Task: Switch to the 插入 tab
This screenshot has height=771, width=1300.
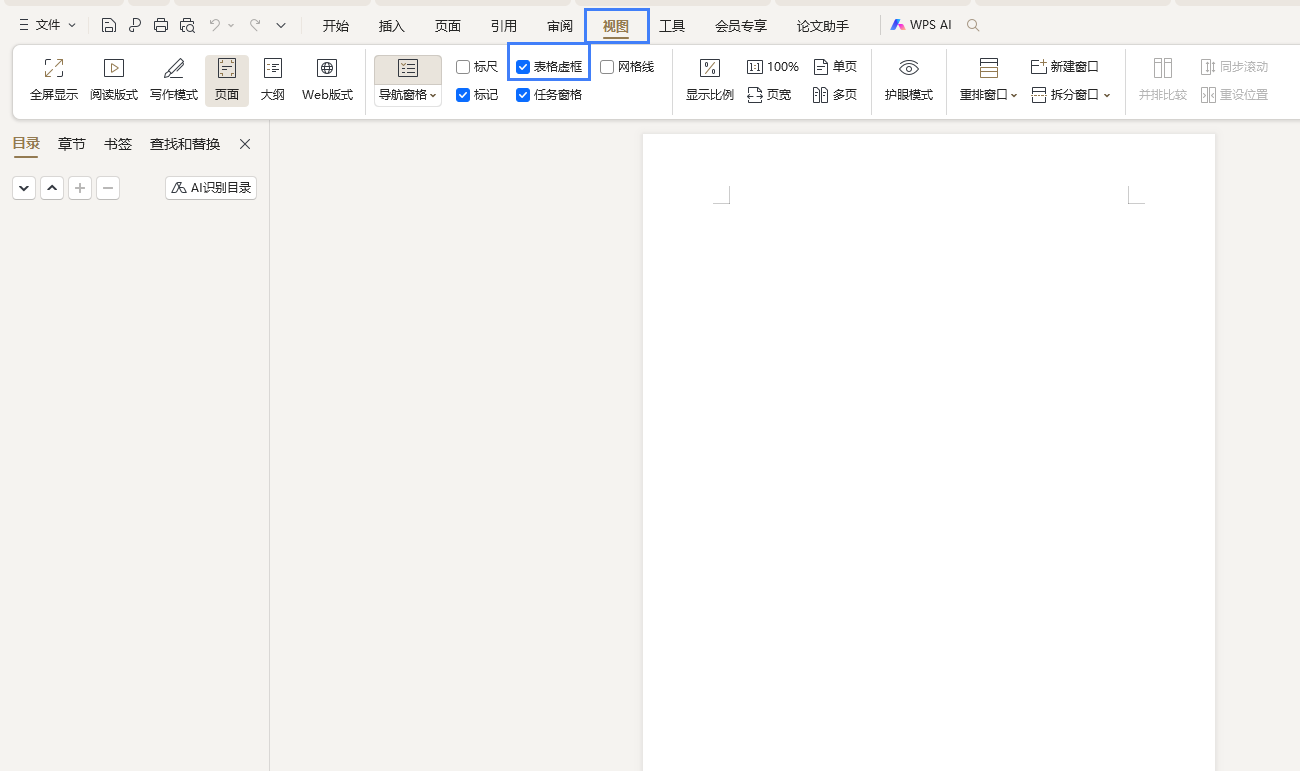Action: [x=392, y=26]
